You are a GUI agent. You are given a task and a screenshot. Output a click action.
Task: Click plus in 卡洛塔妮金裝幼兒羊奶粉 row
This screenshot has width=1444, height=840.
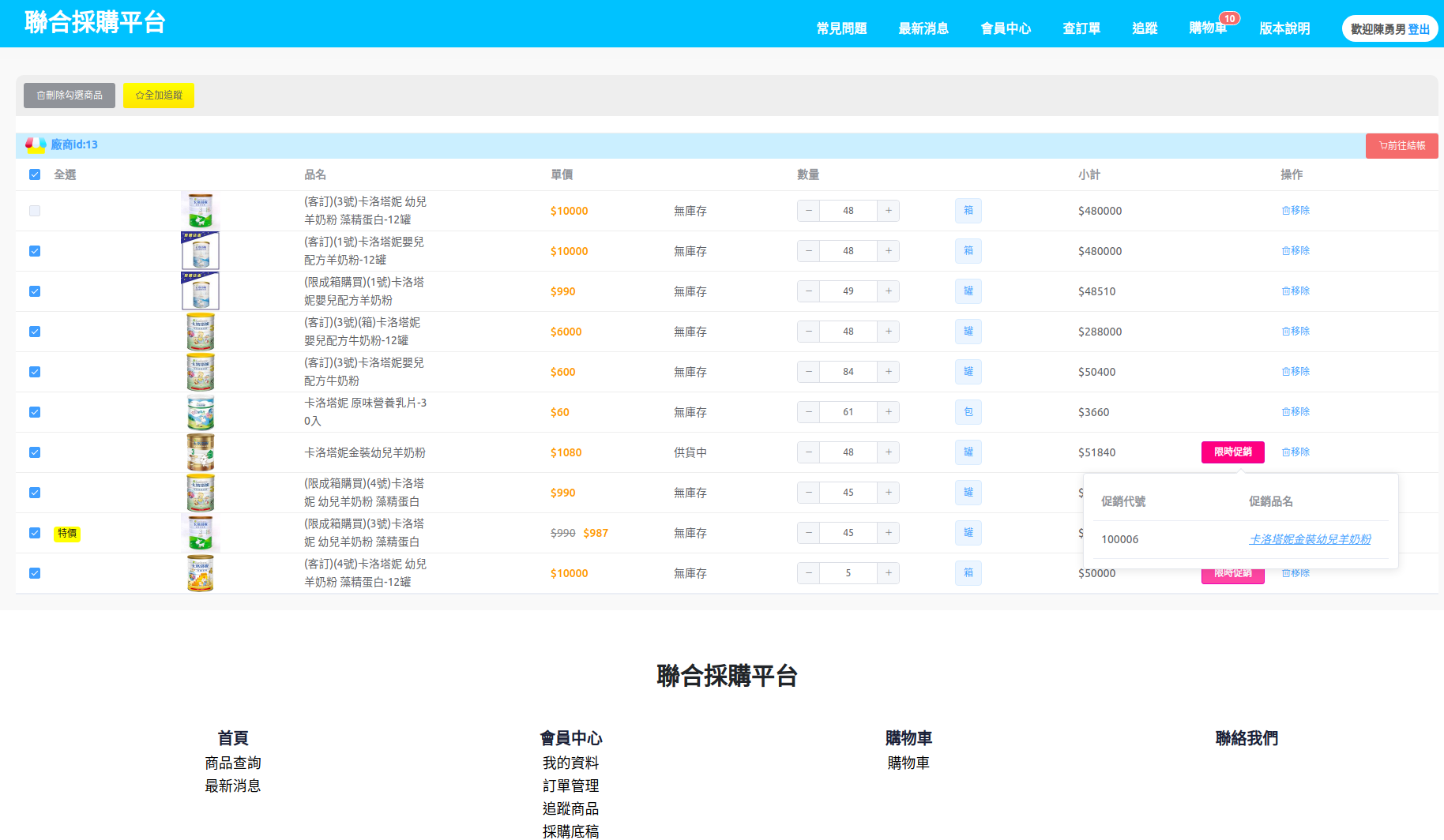click(x=888, y=452)
